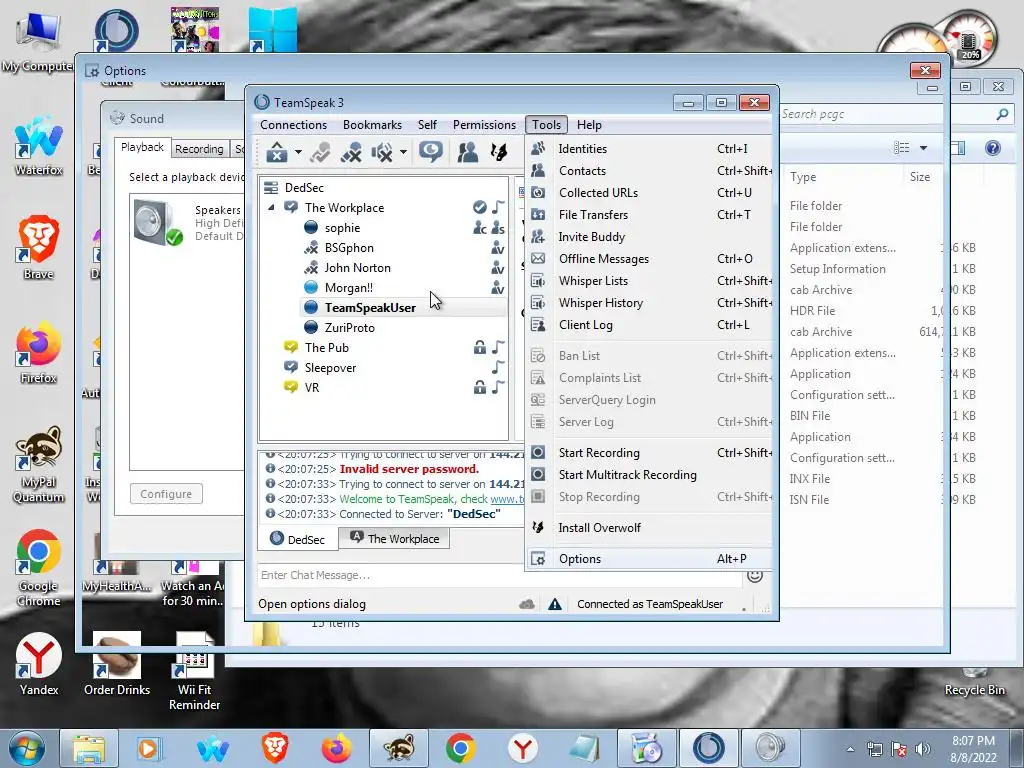Viewport: 1024px width, 768px height.
Task: Choose Identities from Tools menu
Action: coord(649,149)
